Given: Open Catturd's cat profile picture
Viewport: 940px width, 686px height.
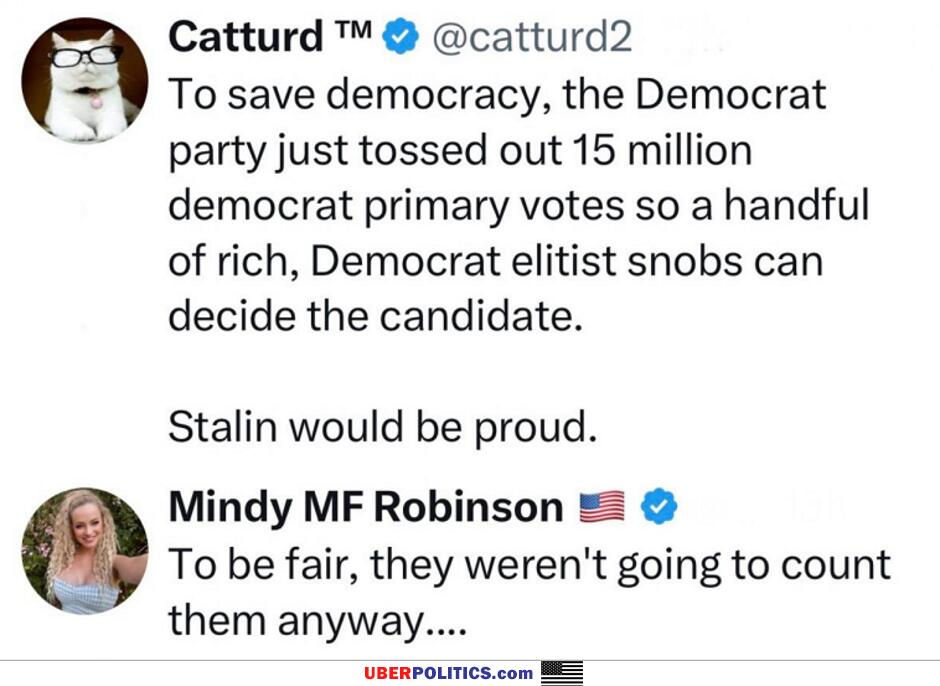Looking at the screenshot, I should tap(85, 81).
